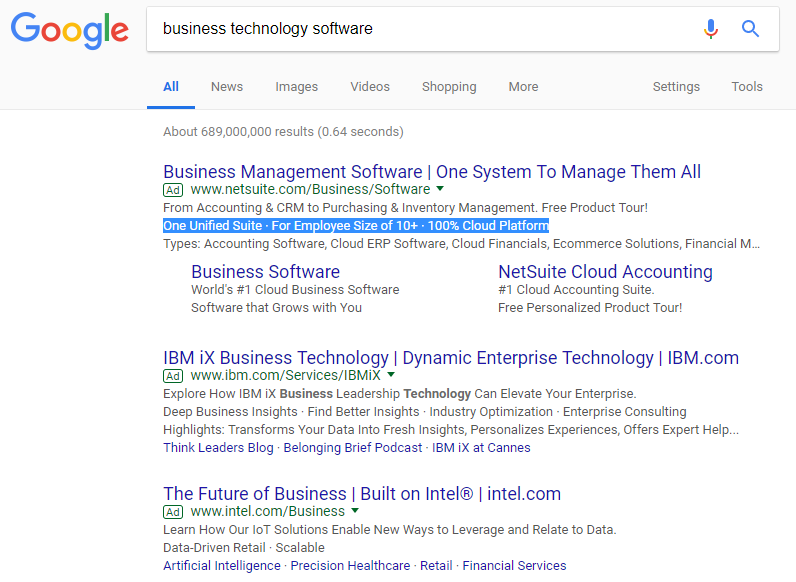The width and height of the screenshot is (796, 582).
Task: Switch to the News tab
Action: 227,87
